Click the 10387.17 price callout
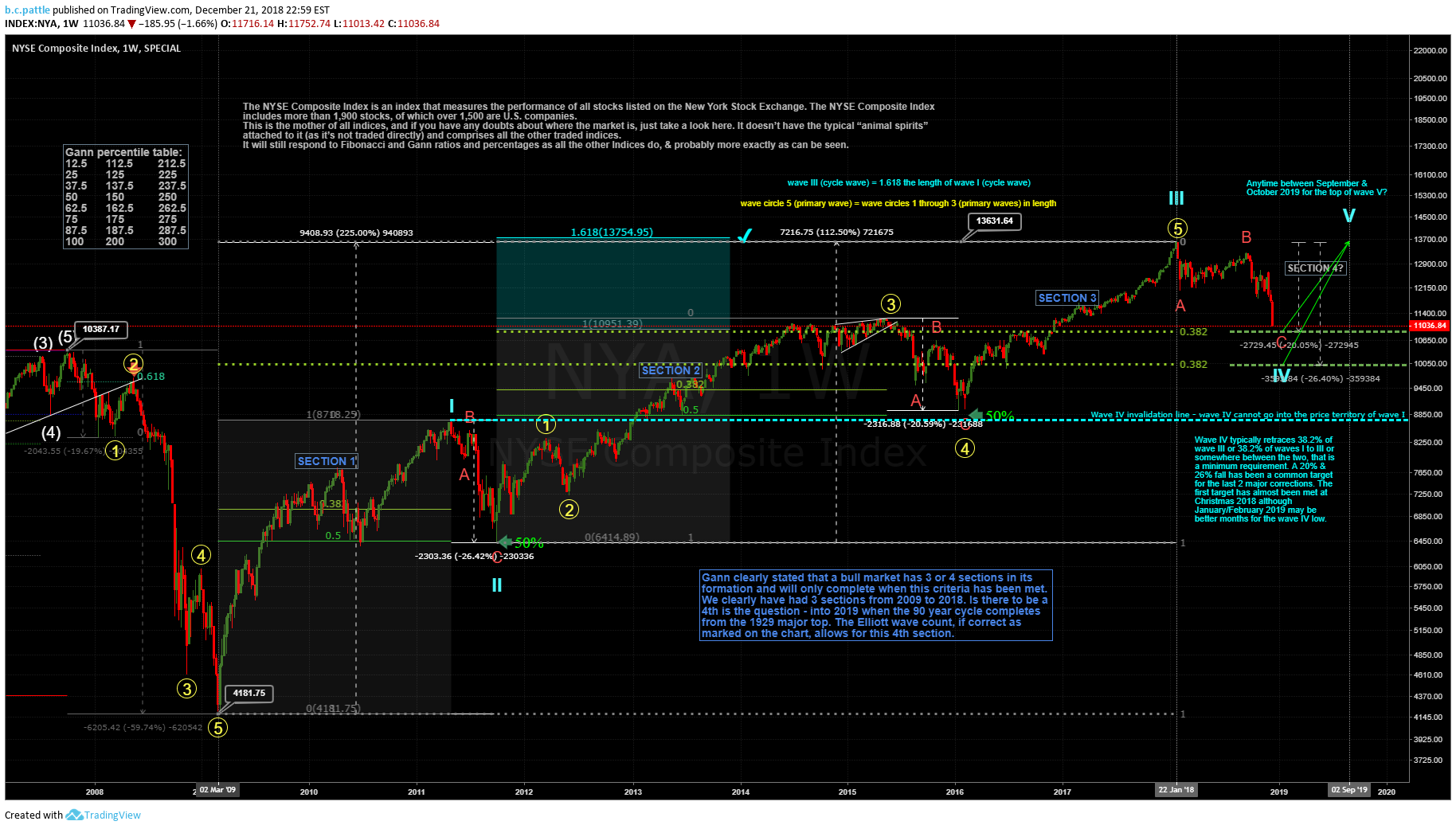This screenshot has width=1456, height=829. tap(101, 330)
